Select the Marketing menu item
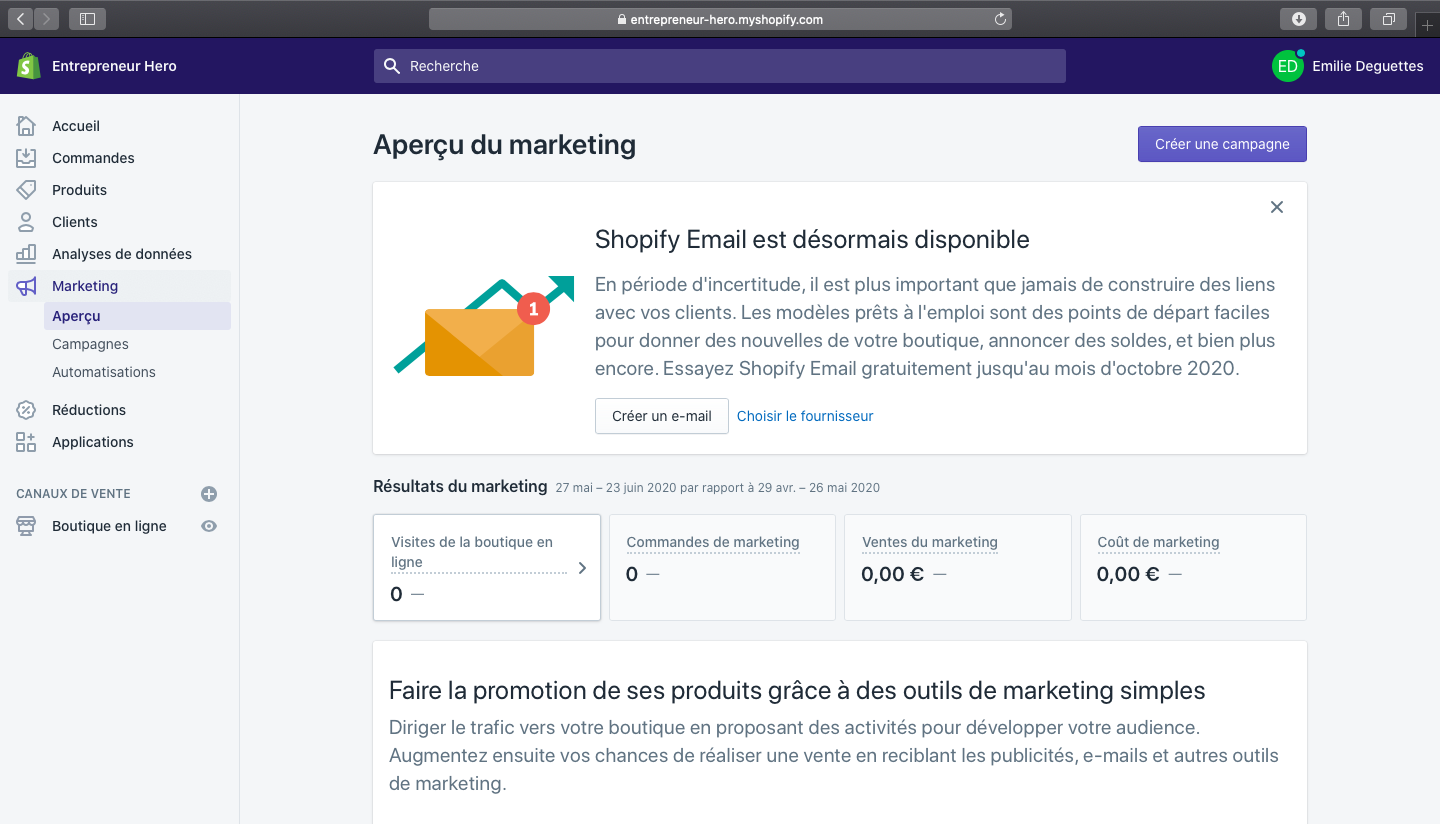 [x=119, y=286]
